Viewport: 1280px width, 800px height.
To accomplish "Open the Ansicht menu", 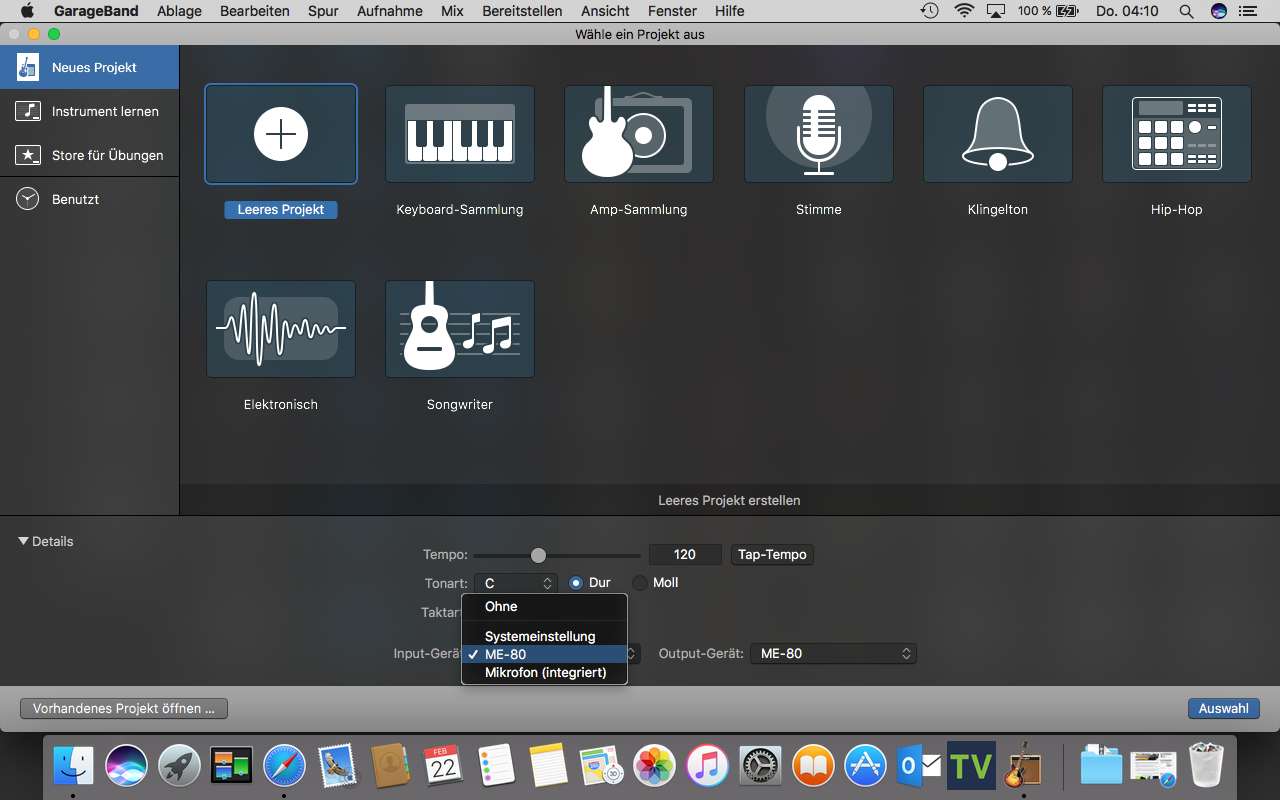I will click(x=605, y=11).
